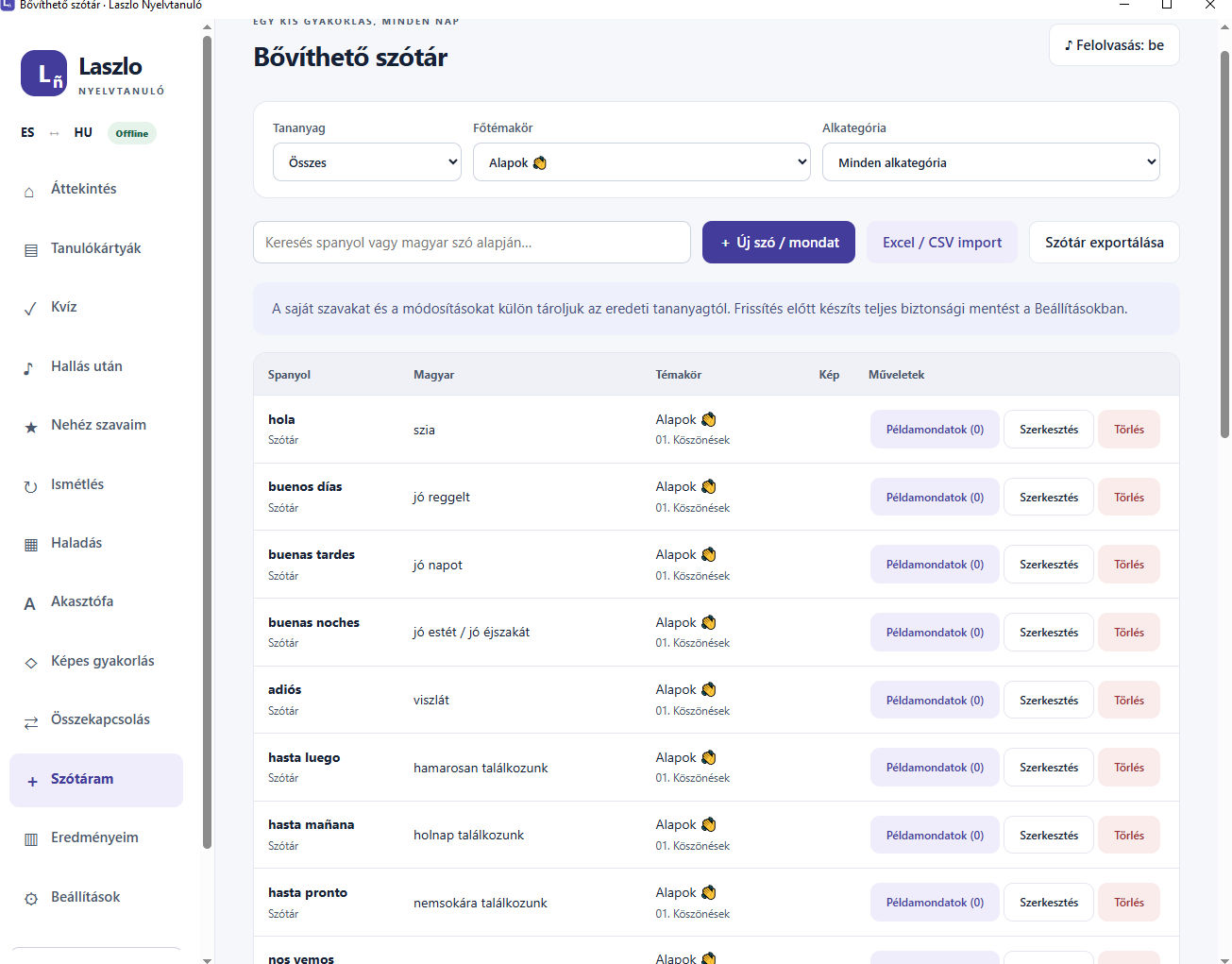Click the 'hamarosan találkozunk' translation cell
This screenshot has width=1232, height=964.
pyautogui.click(x=481, y=768)
